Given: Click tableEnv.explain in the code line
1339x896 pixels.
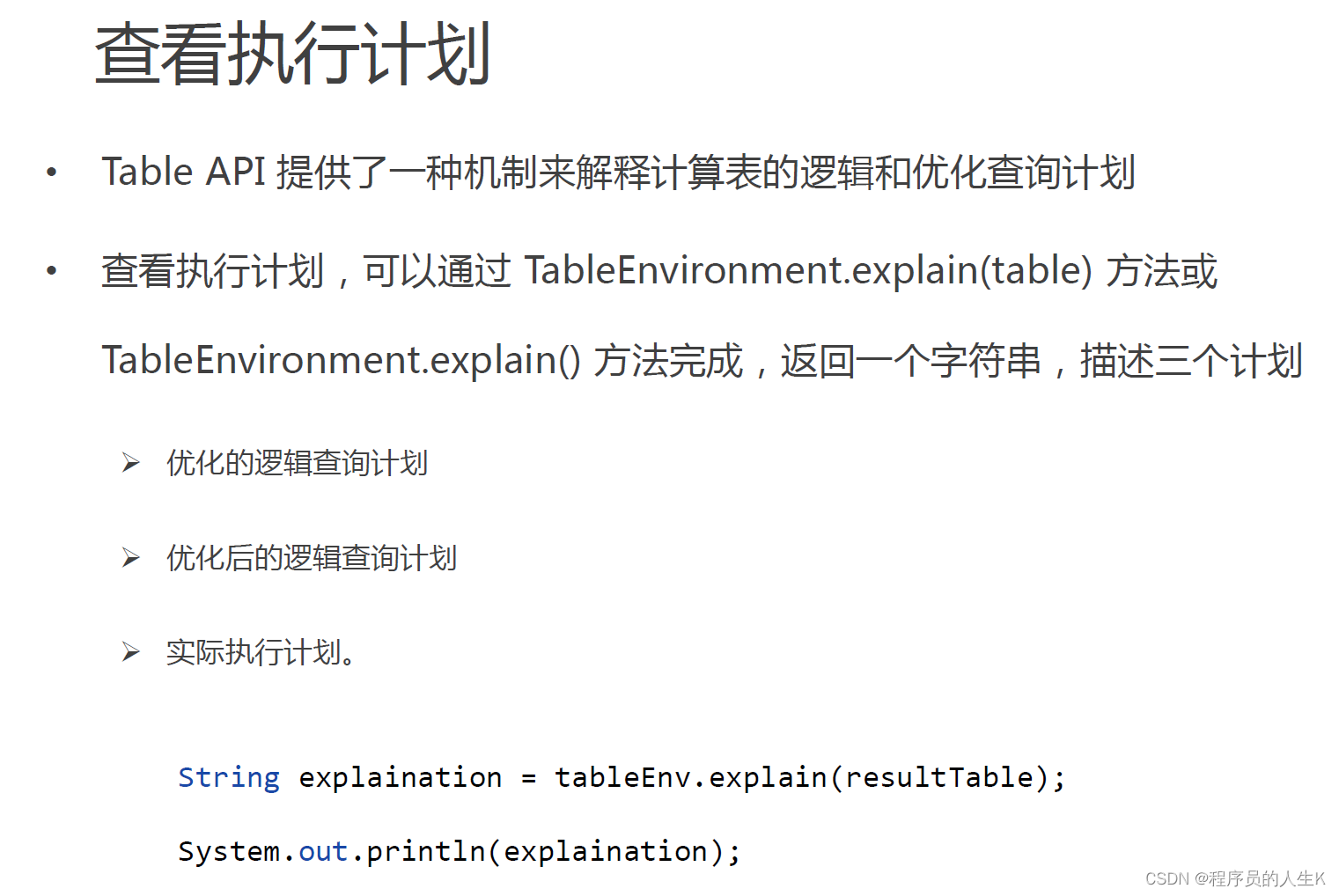Looking at the screenshot, I should point(691,777).
